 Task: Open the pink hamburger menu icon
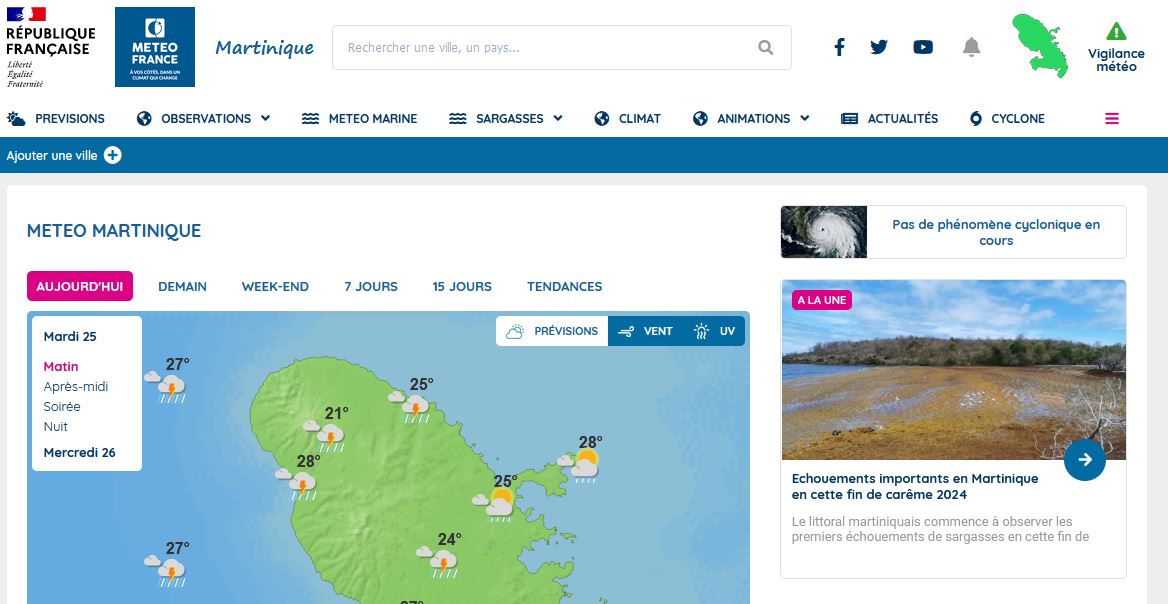click(x=1111, y=118)
